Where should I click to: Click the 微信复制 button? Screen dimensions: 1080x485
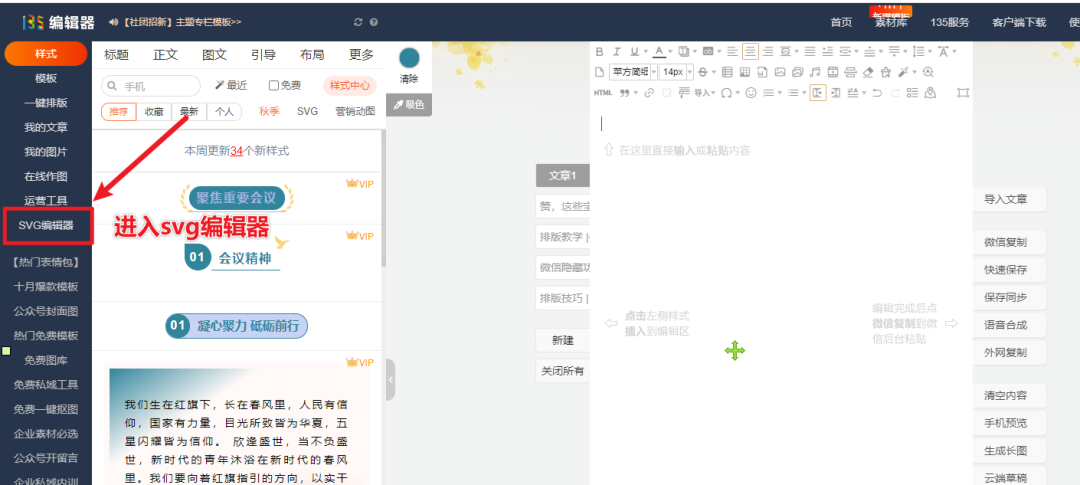pyautogui.click(x=1006, y=242)
